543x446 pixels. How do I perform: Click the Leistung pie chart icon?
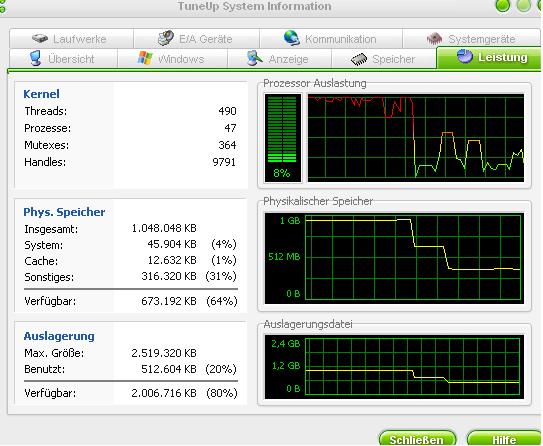(x=464, y=56)
